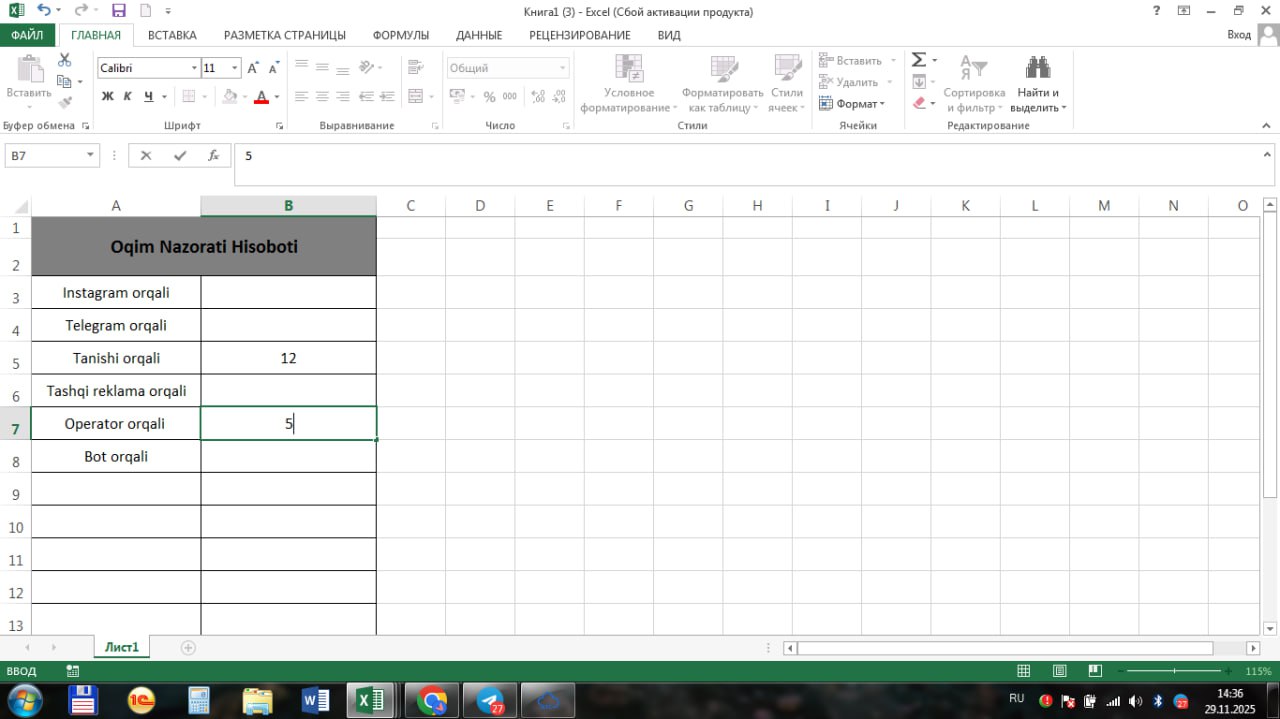
Task: Click the Cut scissors icon
Action: point(65,61)
